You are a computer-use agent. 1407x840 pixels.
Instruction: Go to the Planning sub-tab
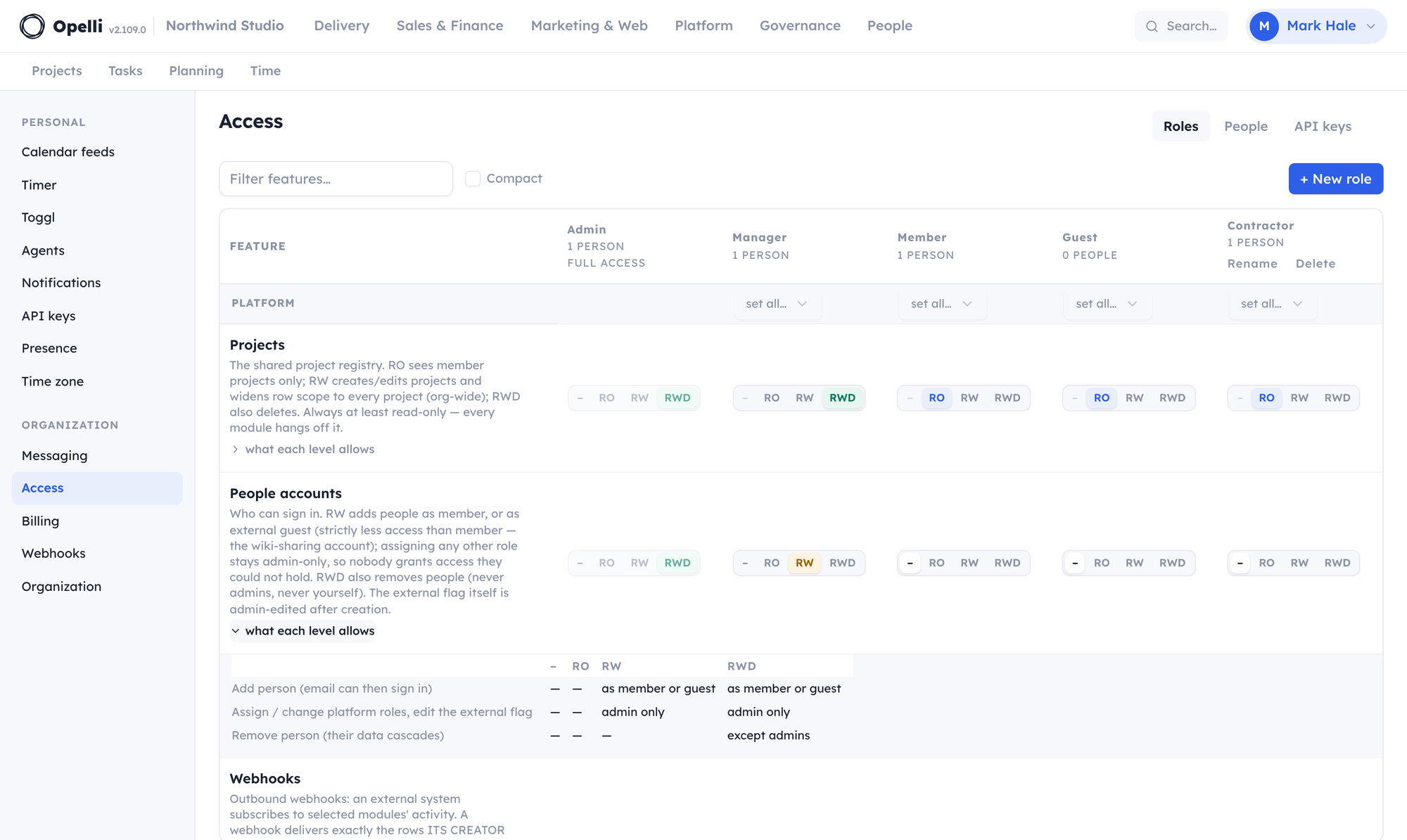coord(196,71)
